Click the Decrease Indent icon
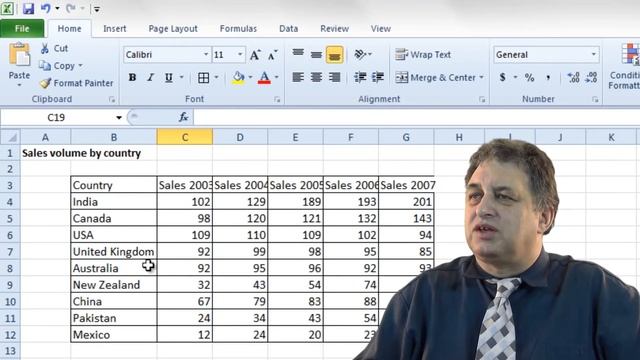This screenshot has height=360, width=640. [x=360, y=77]
